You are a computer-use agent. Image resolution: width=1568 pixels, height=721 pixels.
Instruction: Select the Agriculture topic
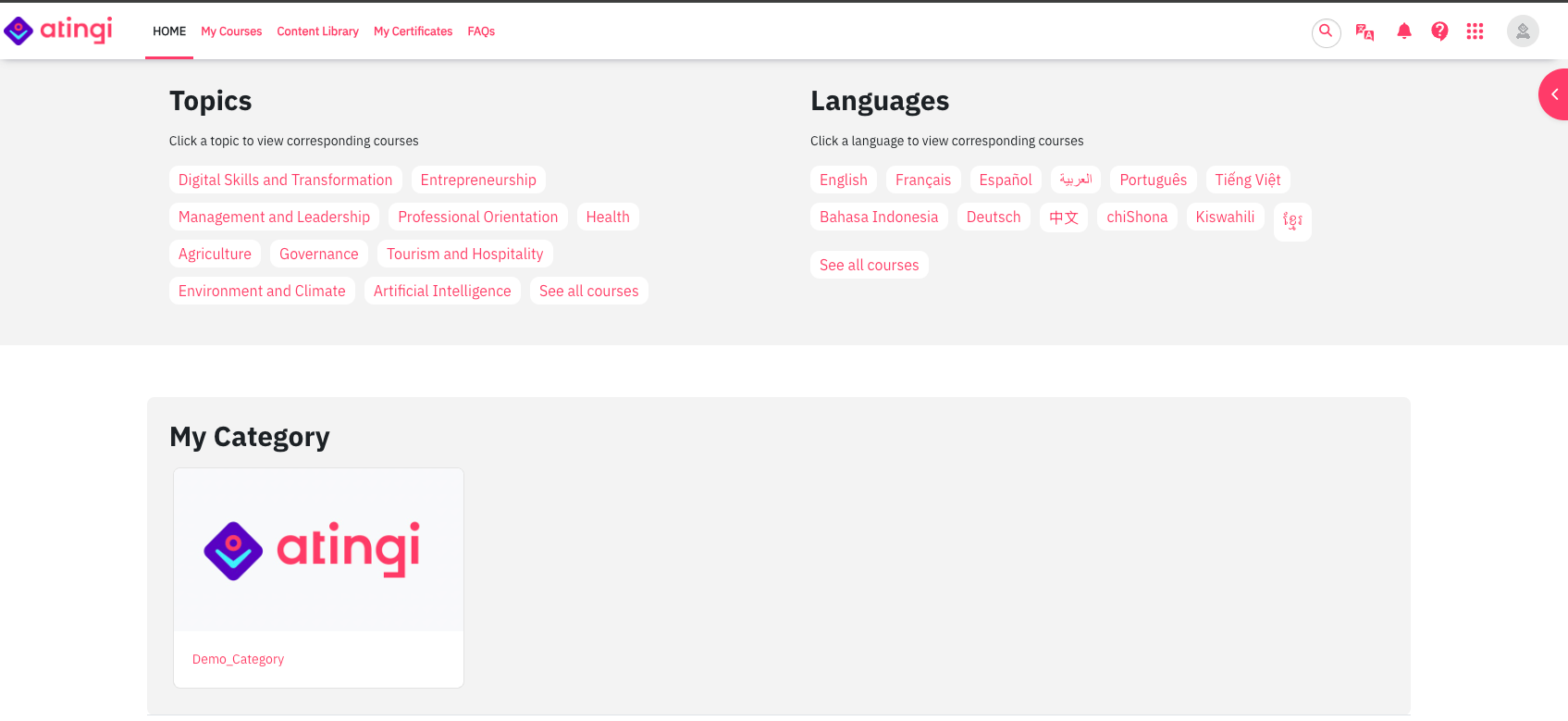coord(215,254)
